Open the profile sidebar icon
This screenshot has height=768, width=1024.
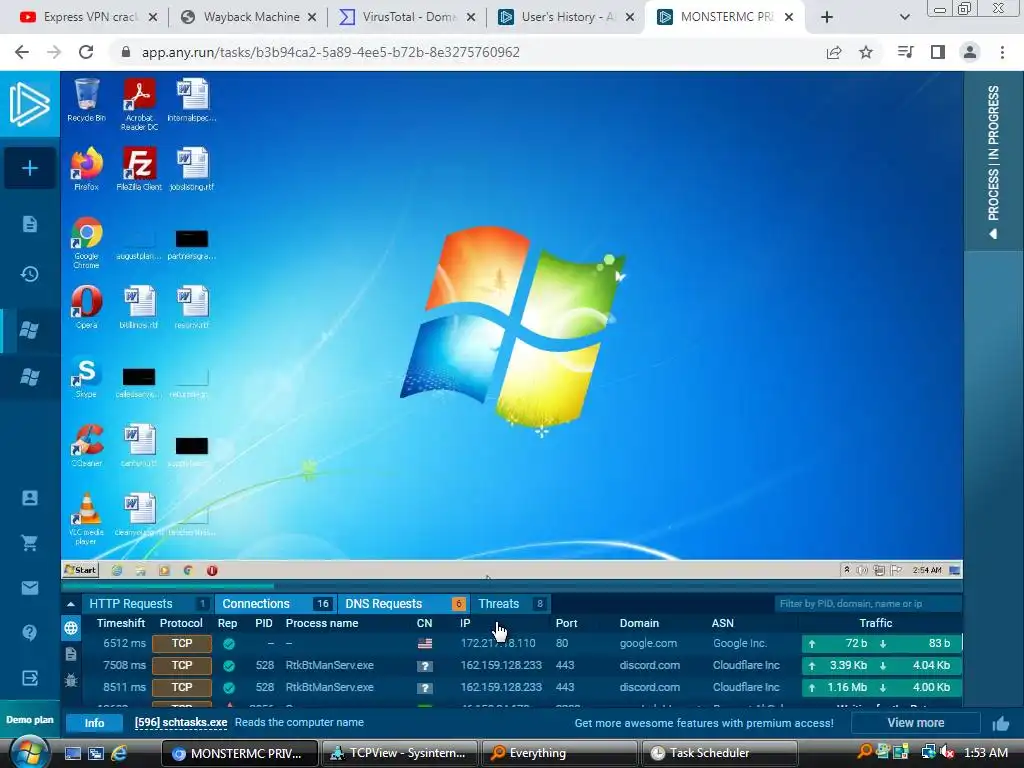pyautogui.click(x=29, y=498)
